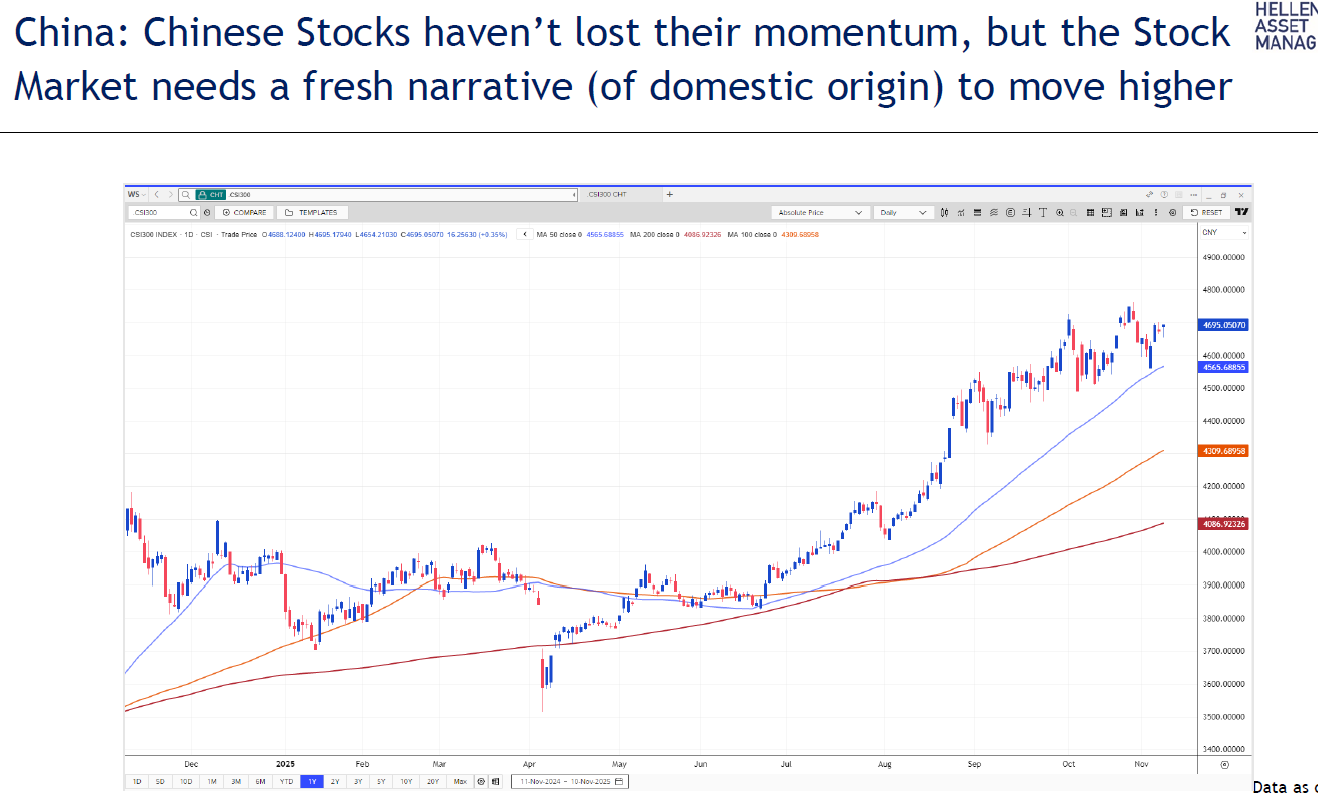Collapse the indicator legend arrow
This screenshot has height=807, width=1318.
525,234
